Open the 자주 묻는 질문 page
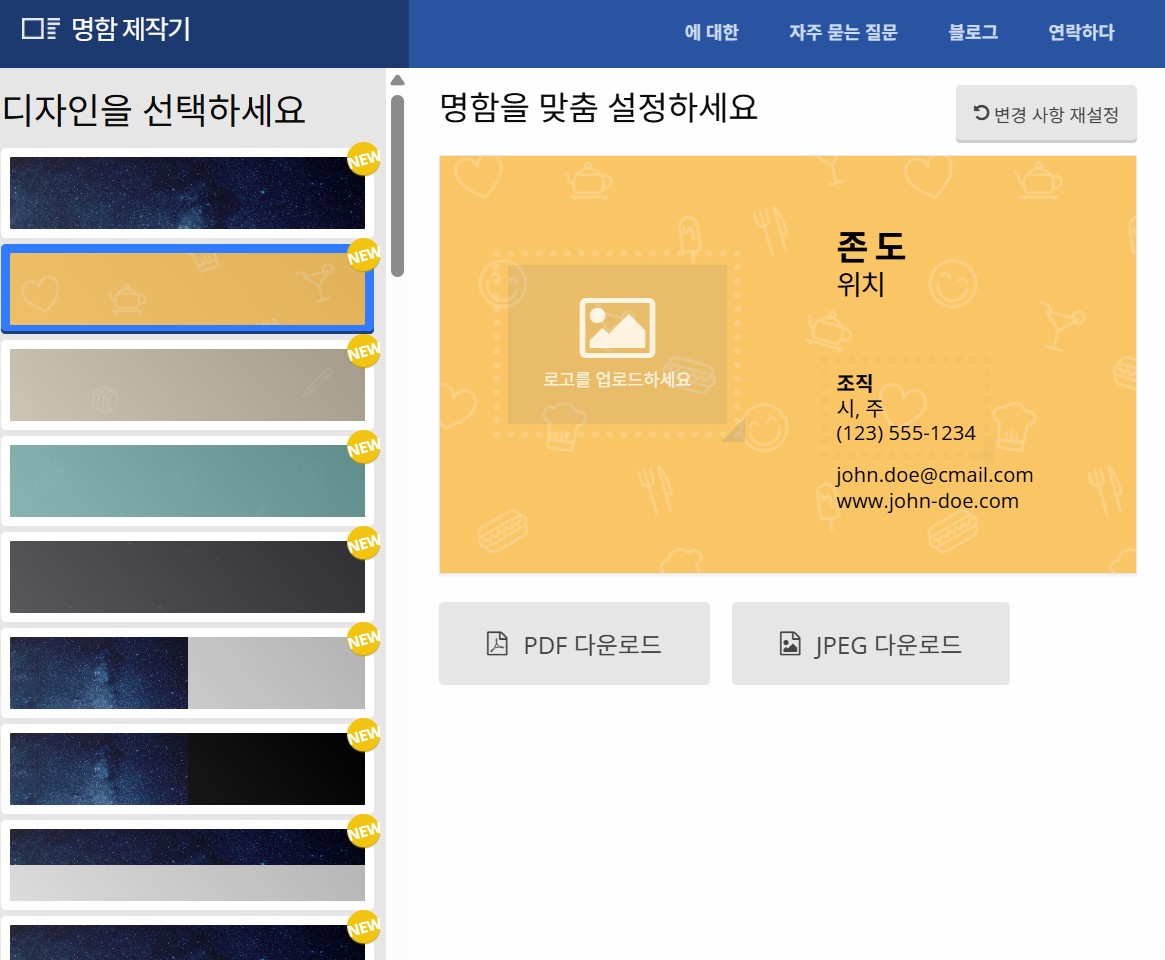 [x=843, y=32]
